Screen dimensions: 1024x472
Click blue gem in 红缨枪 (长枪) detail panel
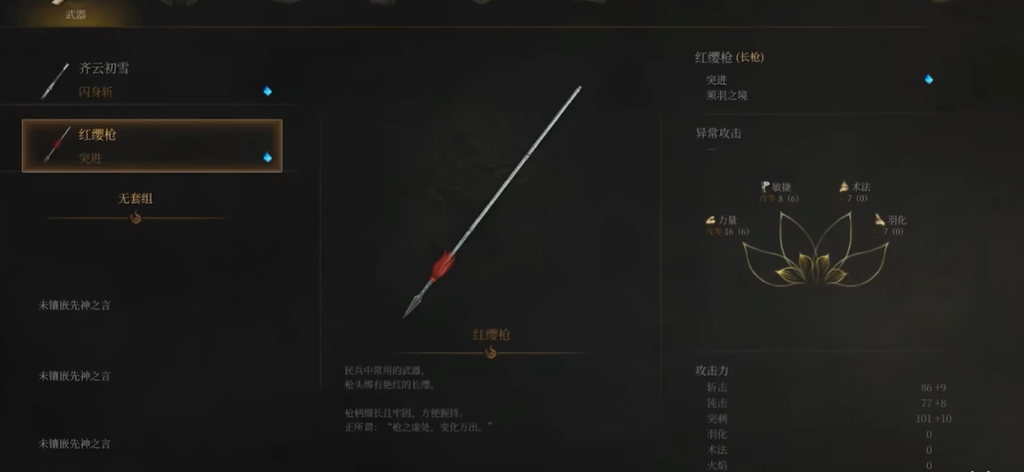tap(929, 80)
